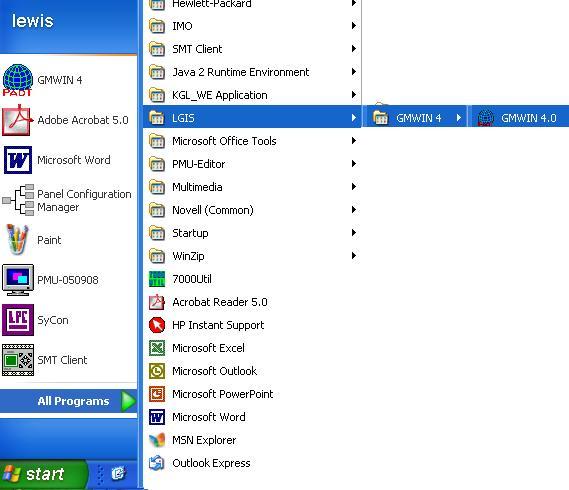Expand Microsoft Office Tools submenu arrow
Screen dimensions: 569x490
point(354,141)
